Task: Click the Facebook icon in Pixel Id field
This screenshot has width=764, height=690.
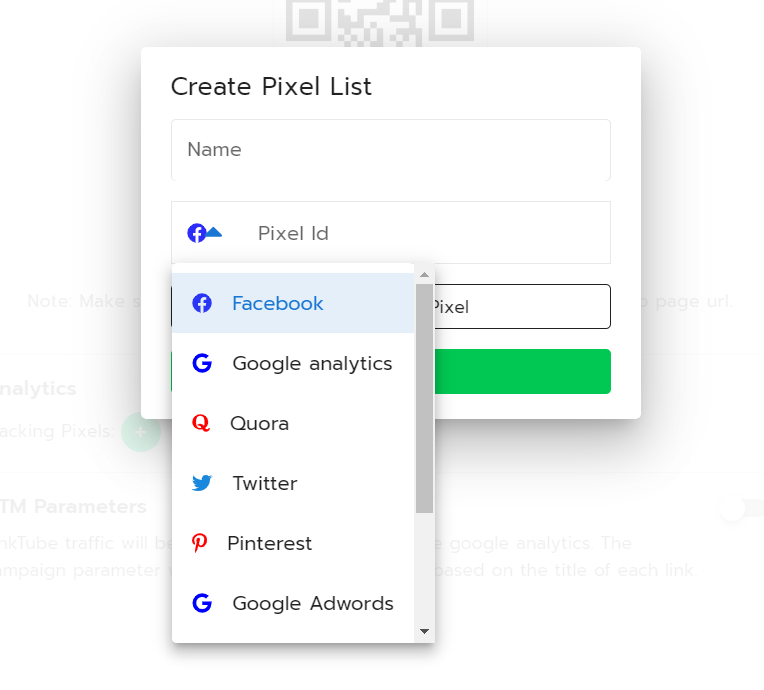Action: point(197,233)
